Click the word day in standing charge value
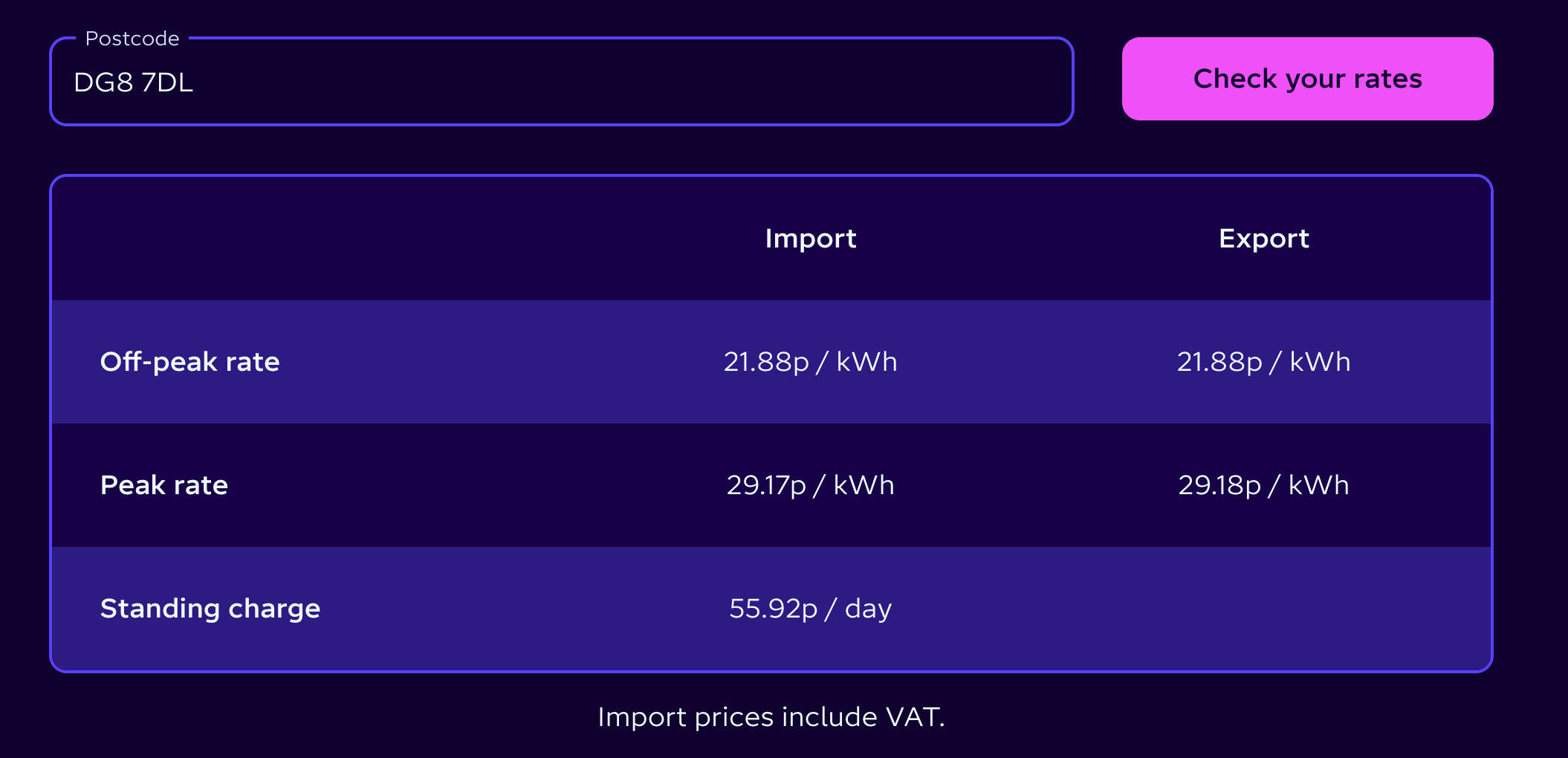Viewport: 1568px width, 758px height. tap(868, 609)
